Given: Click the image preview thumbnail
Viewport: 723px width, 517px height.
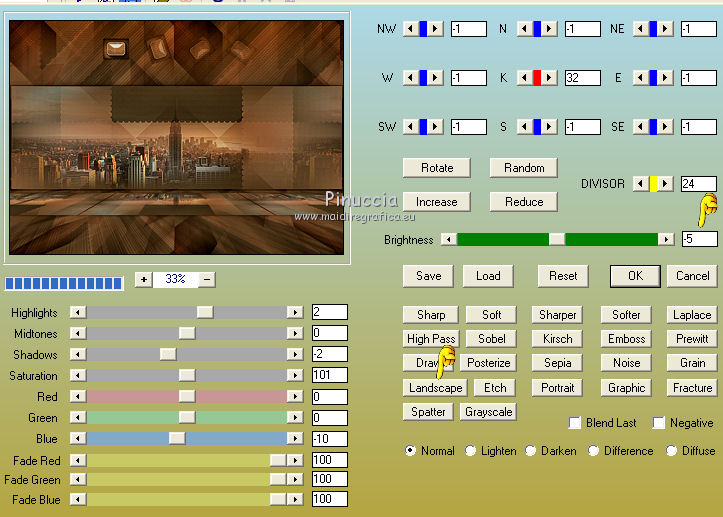Looking at the screenshot, I should 177,137.
